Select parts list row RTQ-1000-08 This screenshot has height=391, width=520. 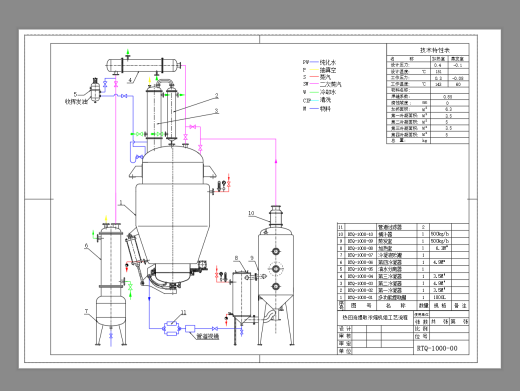tap(403, 248)
